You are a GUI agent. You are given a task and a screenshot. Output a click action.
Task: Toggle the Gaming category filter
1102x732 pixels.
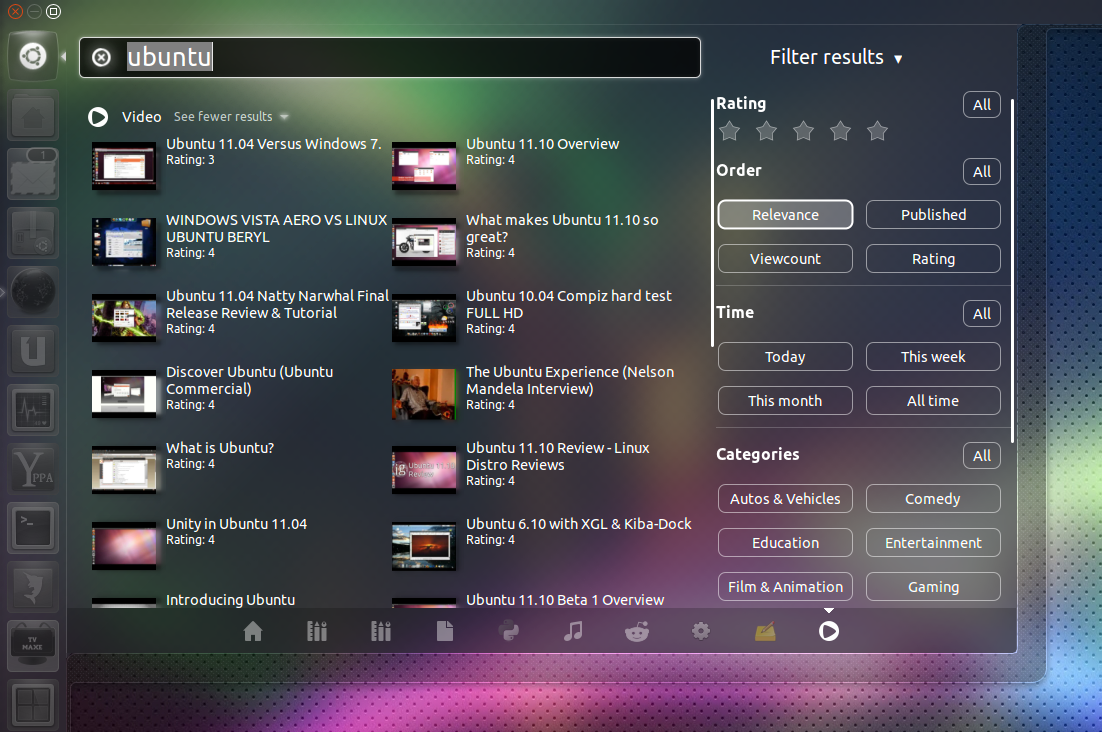[x=933, y=587]
